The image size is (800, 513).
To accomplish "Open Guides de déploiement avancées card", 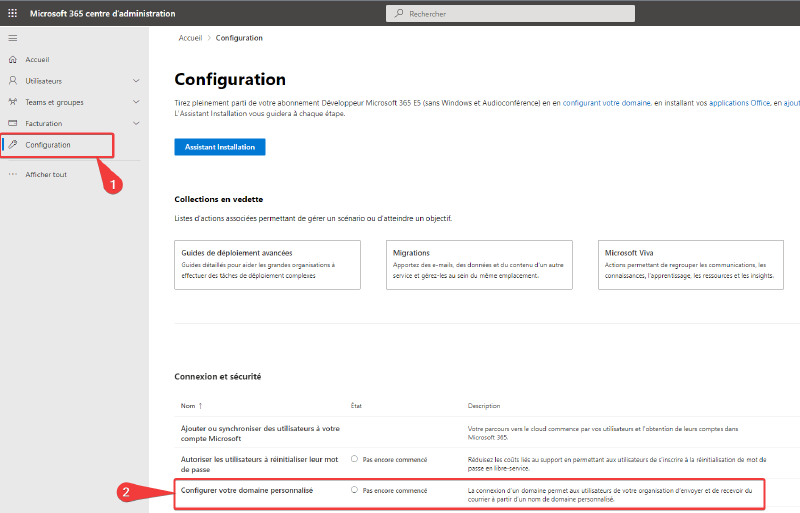I will click(x=267, y=265).
